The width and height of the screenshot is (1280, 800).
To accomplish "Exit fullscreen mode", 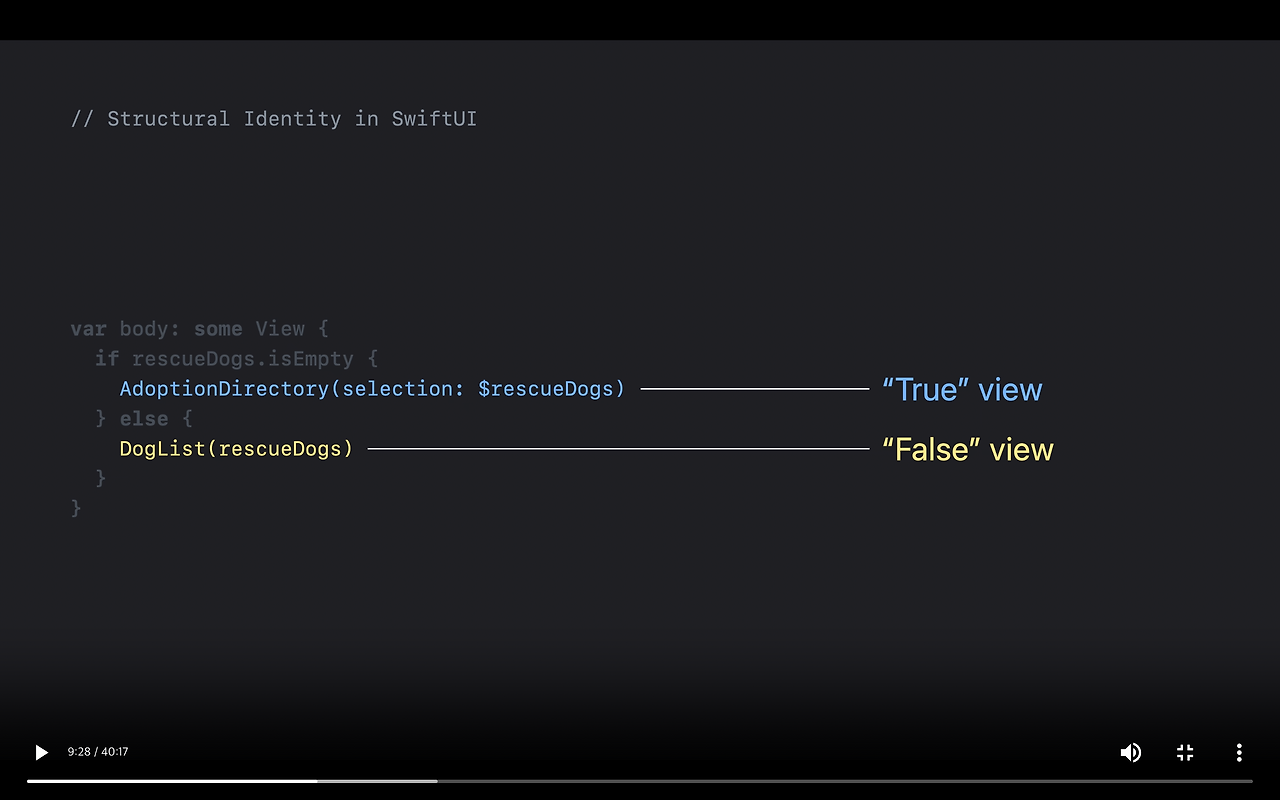I will (x=1185, y=752).
